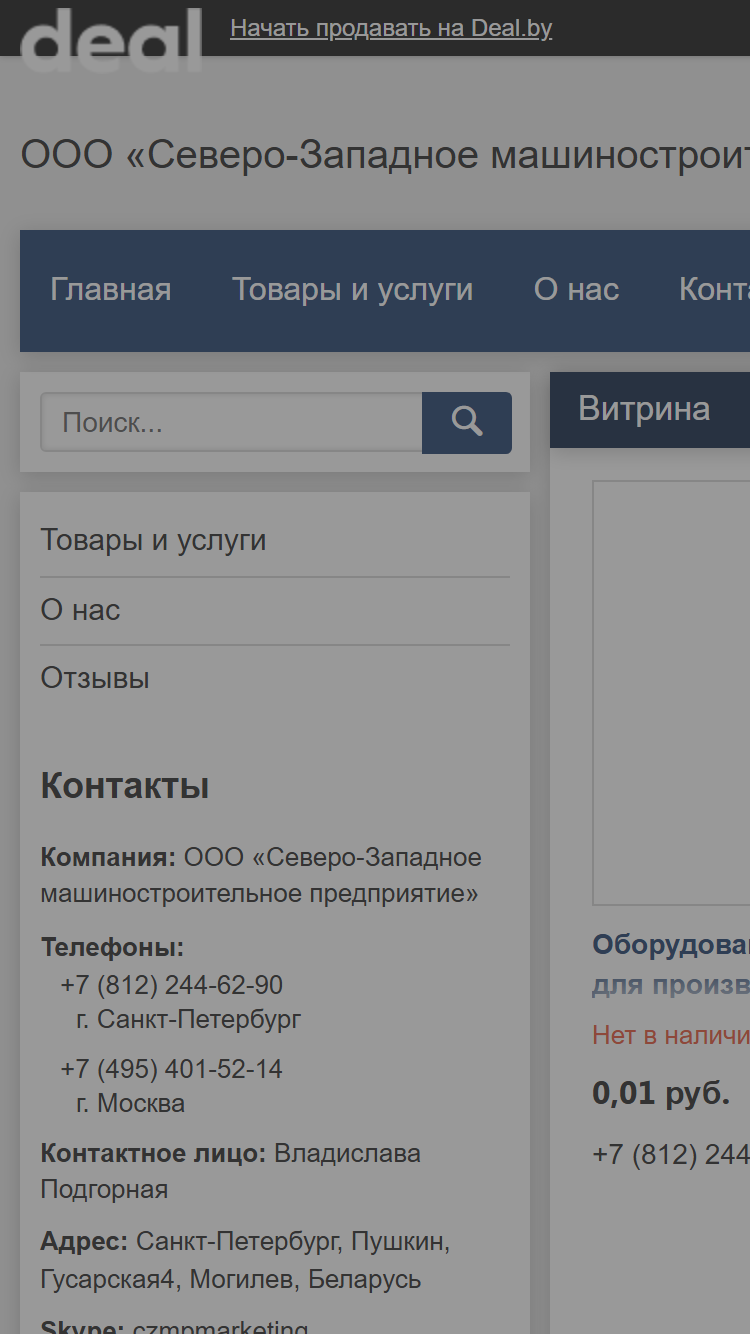Select the Витрина tab

[x=644, y=409]
